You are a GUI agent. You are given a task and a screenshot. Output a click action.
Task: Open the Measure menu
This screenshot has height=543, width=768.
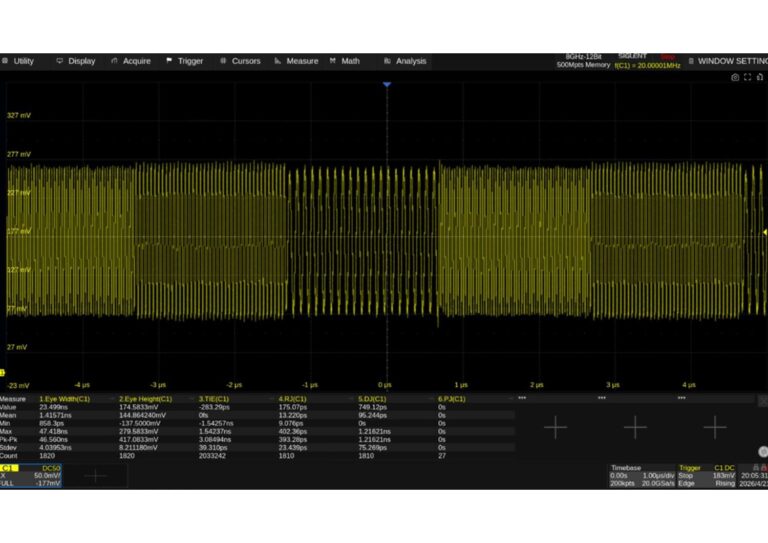296,61
